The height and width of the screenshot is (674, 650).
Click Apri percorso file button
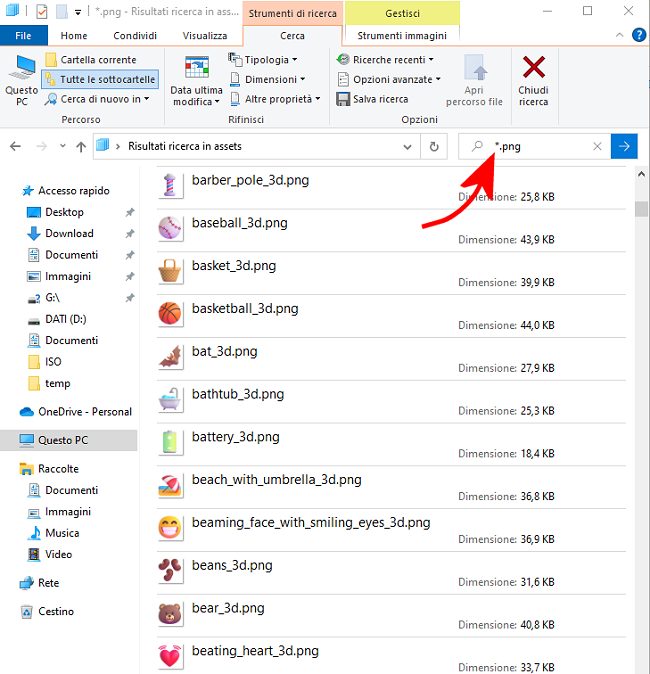(474, 81)
